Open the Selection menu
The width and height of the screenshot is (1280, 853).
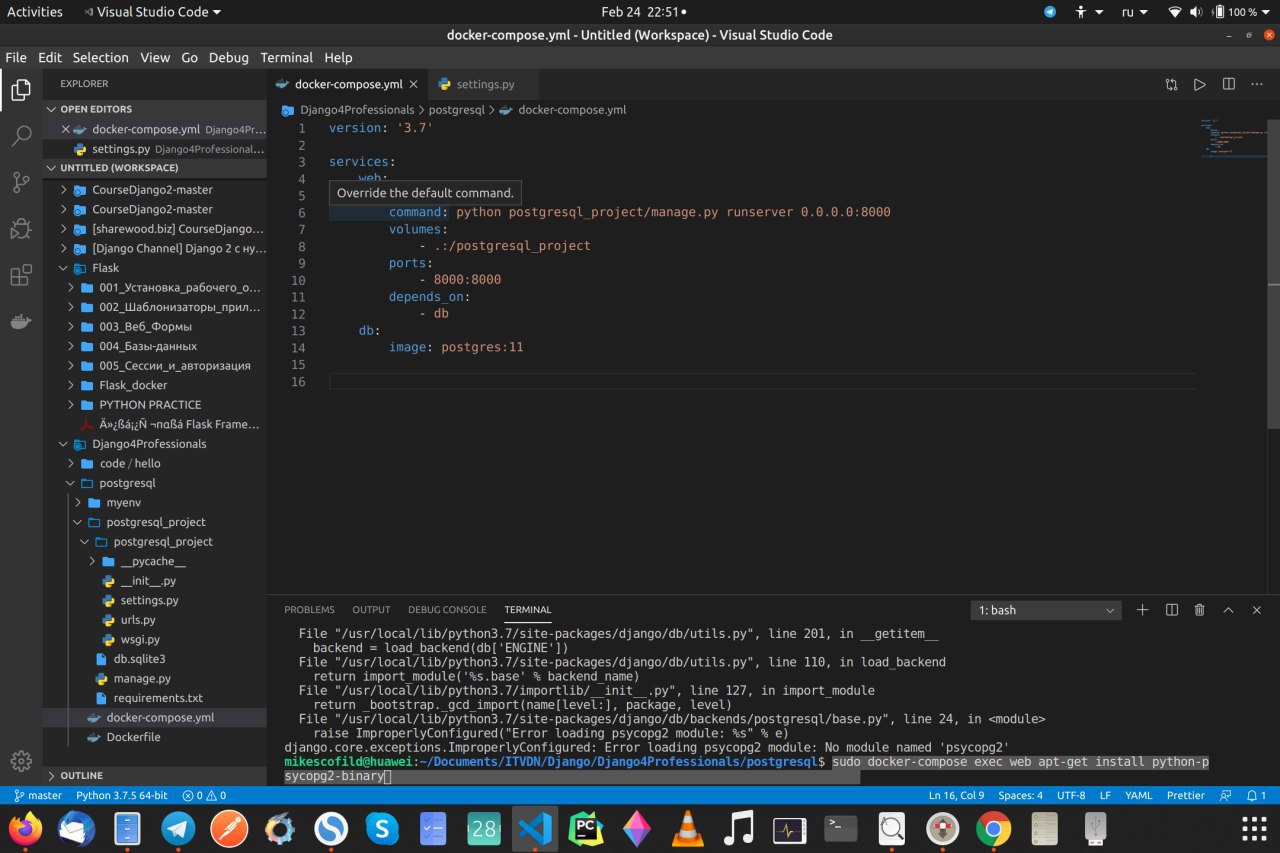[x=101, y=57]
